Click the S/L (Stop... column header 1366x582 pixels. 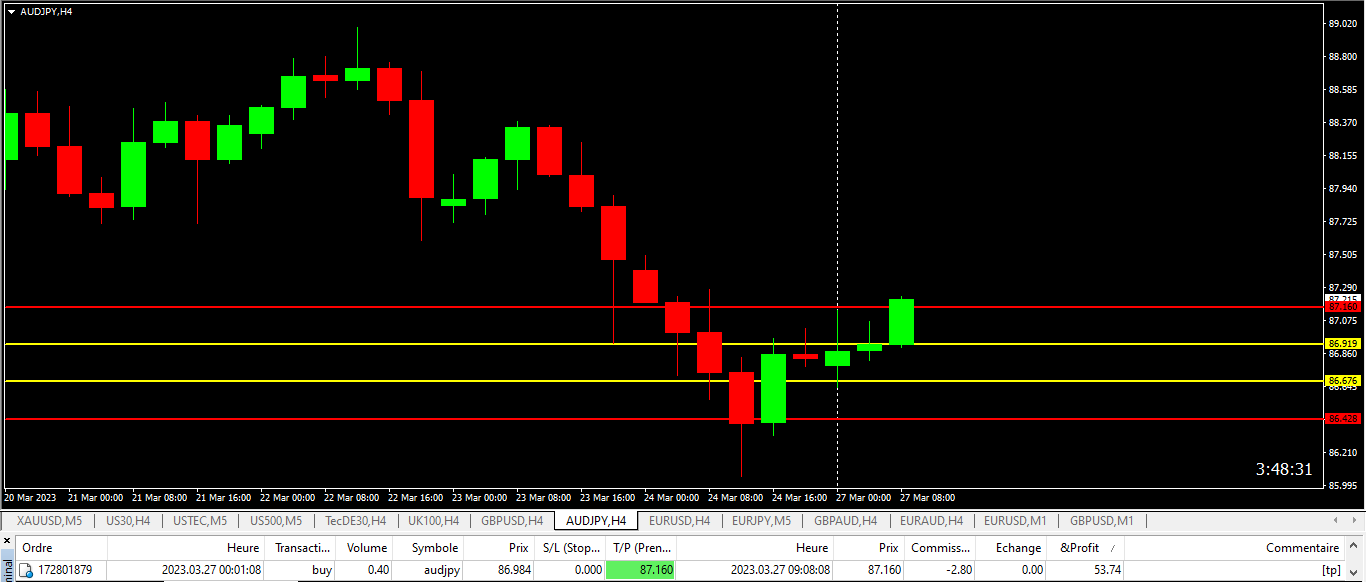tap(570, 548)
